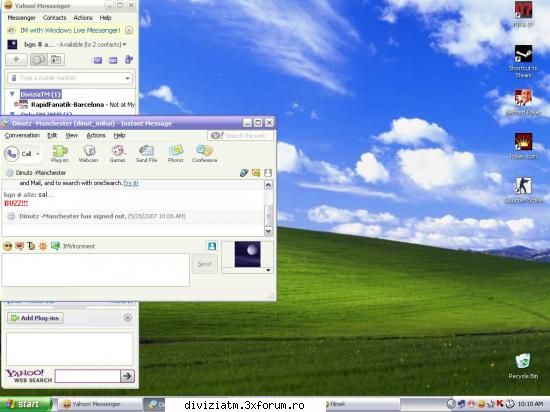Open the emoticons smiley picker
Image resolution: width=550 pixels, height=412 pixels.
7,246
